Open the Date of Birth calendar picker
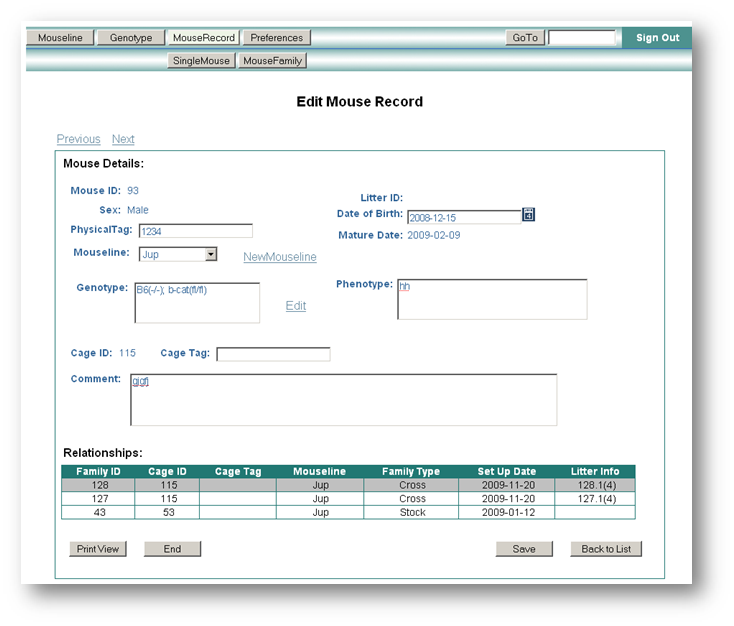This screenshot has height=626, width=734. [x=529, y=215]
